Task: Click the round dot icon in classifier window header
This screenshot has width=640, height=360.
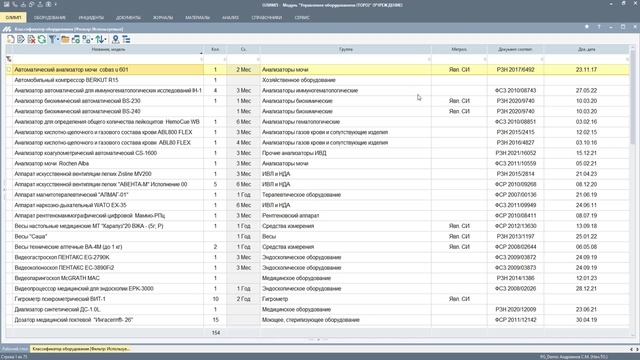Action: pos(587,27)
